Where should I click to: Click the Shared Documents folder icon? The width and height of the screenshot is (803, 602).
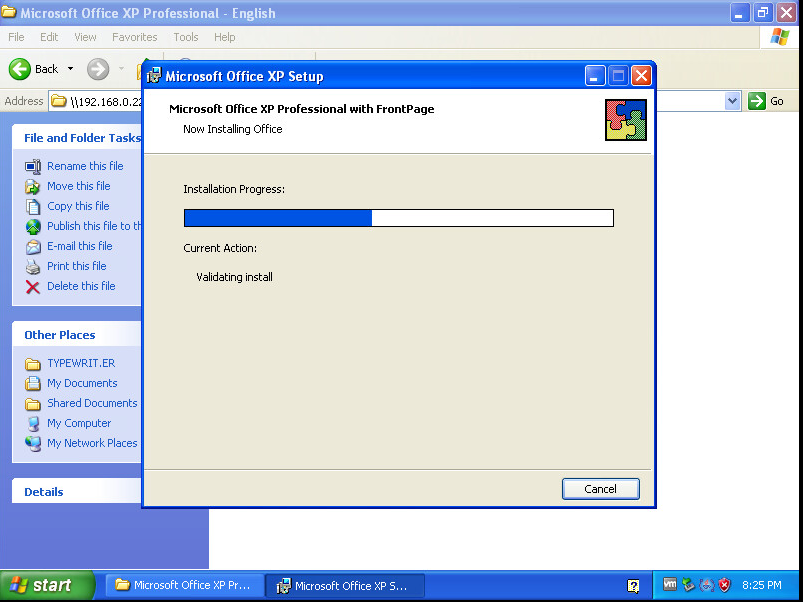click(33, 404)
